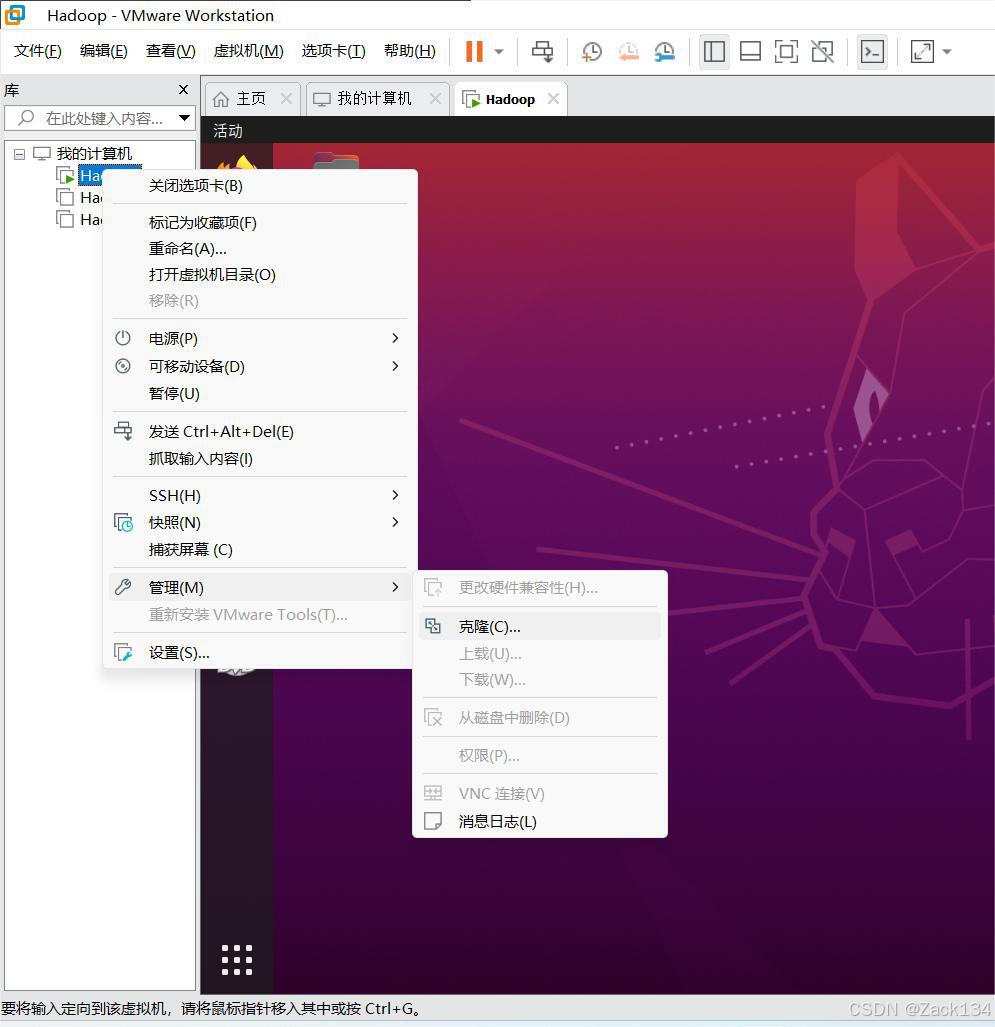Expand the 快照(N) submenu

click(x=260, y=523)
